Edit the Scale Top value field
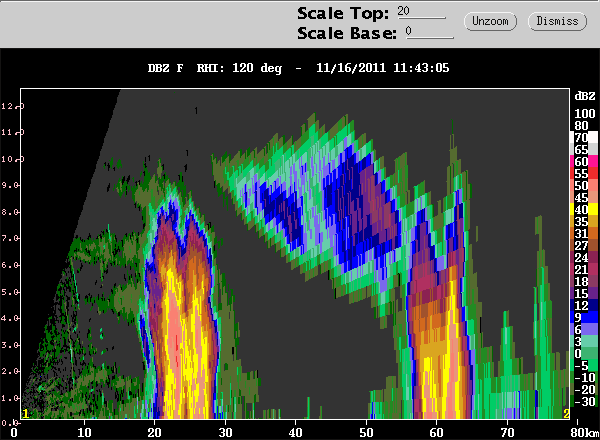 pyautogui.click(x=421, y=12)
